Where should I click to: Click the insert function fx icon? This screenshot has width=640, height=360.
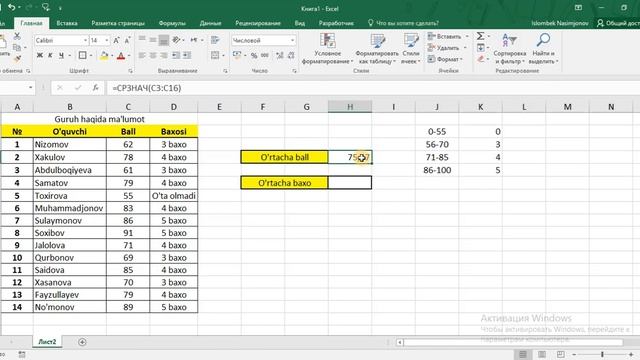point(96,88)
